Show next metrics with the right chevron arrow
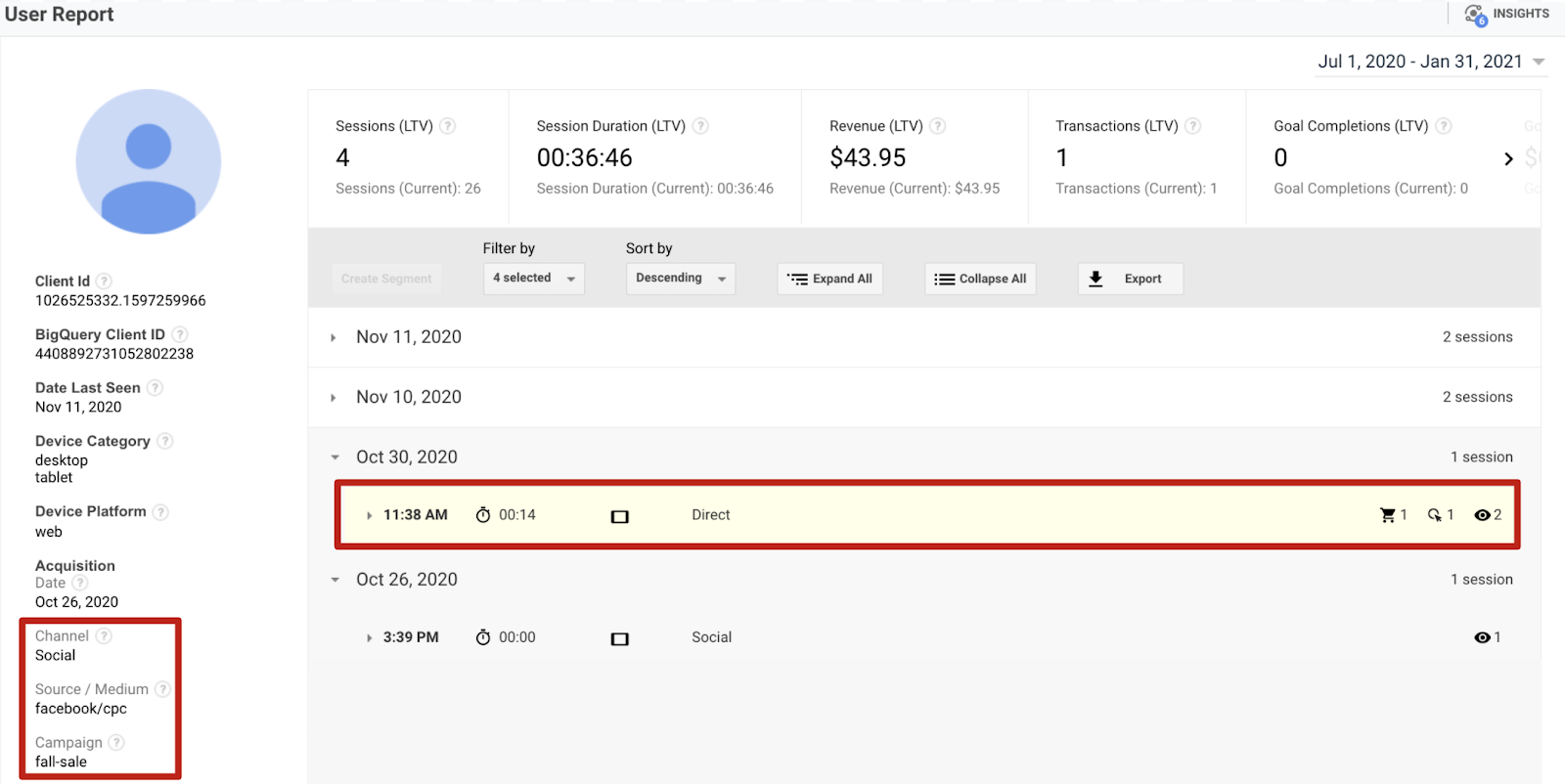Image resolution: width=1565 pixels, height=784 pixels. 1508,158
